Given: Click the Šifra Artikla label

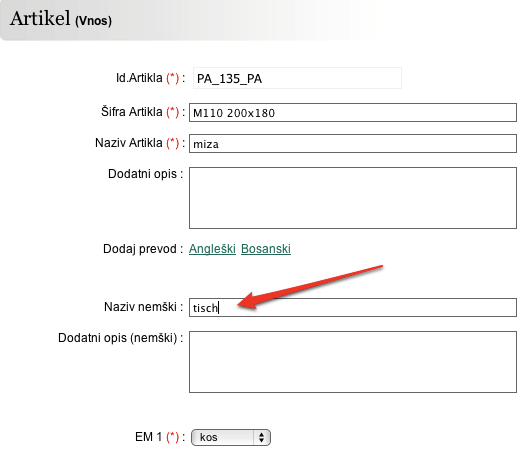Looking at the screenshot, I should click(132, 112).
